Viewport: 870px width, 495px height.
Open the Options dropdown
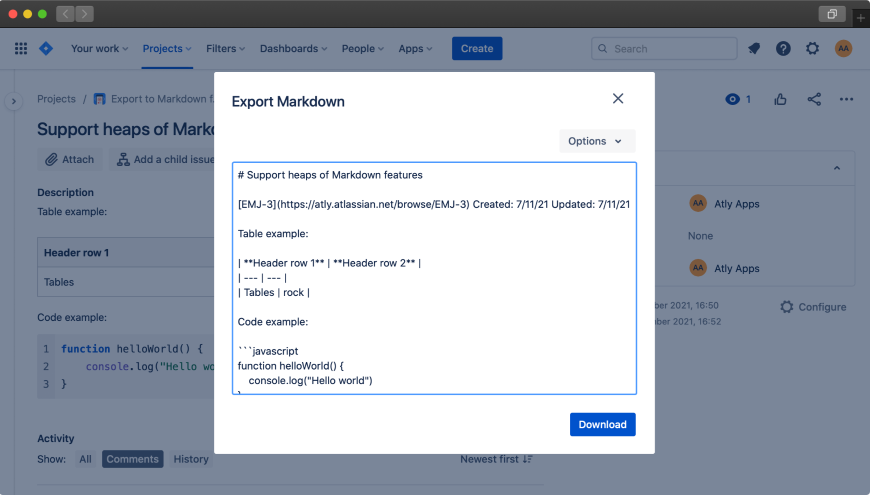597,141
